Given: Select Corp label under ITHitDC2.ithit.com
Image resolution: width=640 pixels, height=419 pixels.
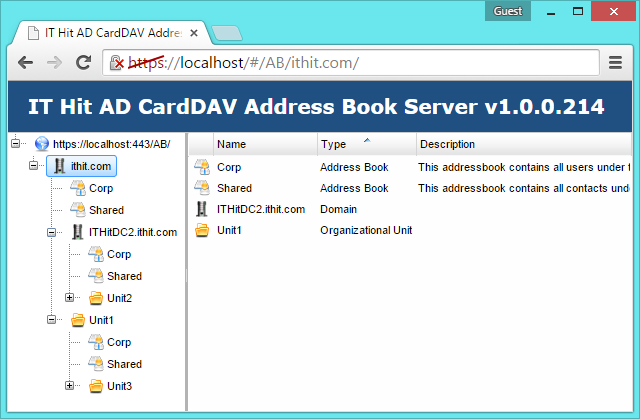Looking at the screenshot, I should tap(119, 254).
